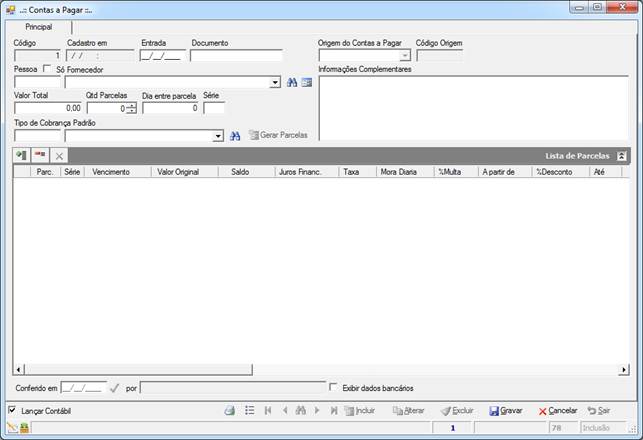The height and width of the screenshot is (440, 643).
Task: Click the scroll left arrow of parcel list
Action: coord(18,369)
